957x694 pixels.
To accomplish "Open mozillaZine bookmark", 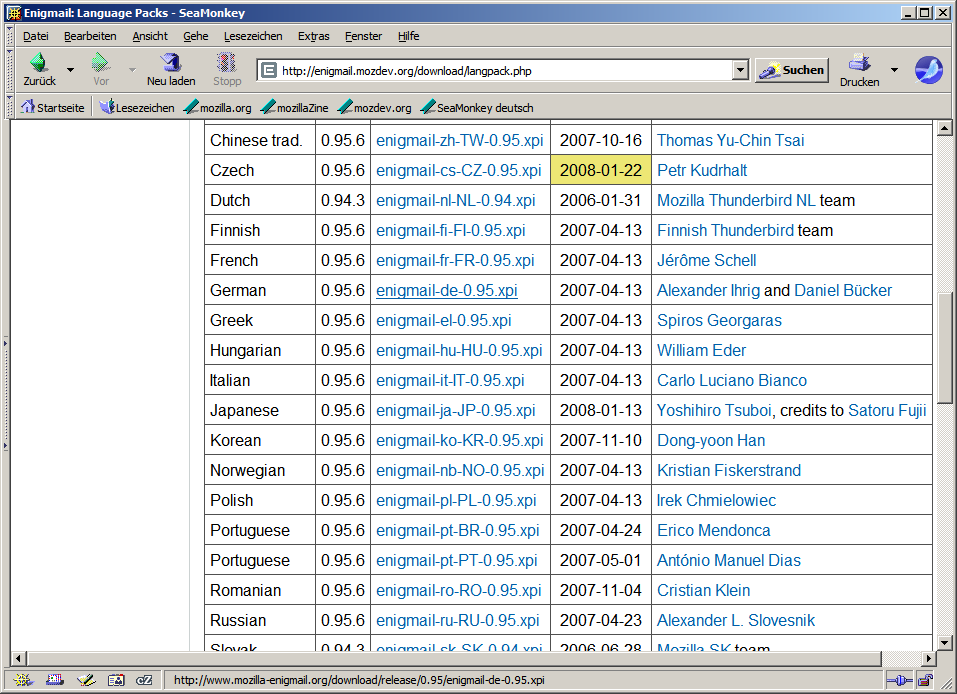I will (x=294, y=107).
